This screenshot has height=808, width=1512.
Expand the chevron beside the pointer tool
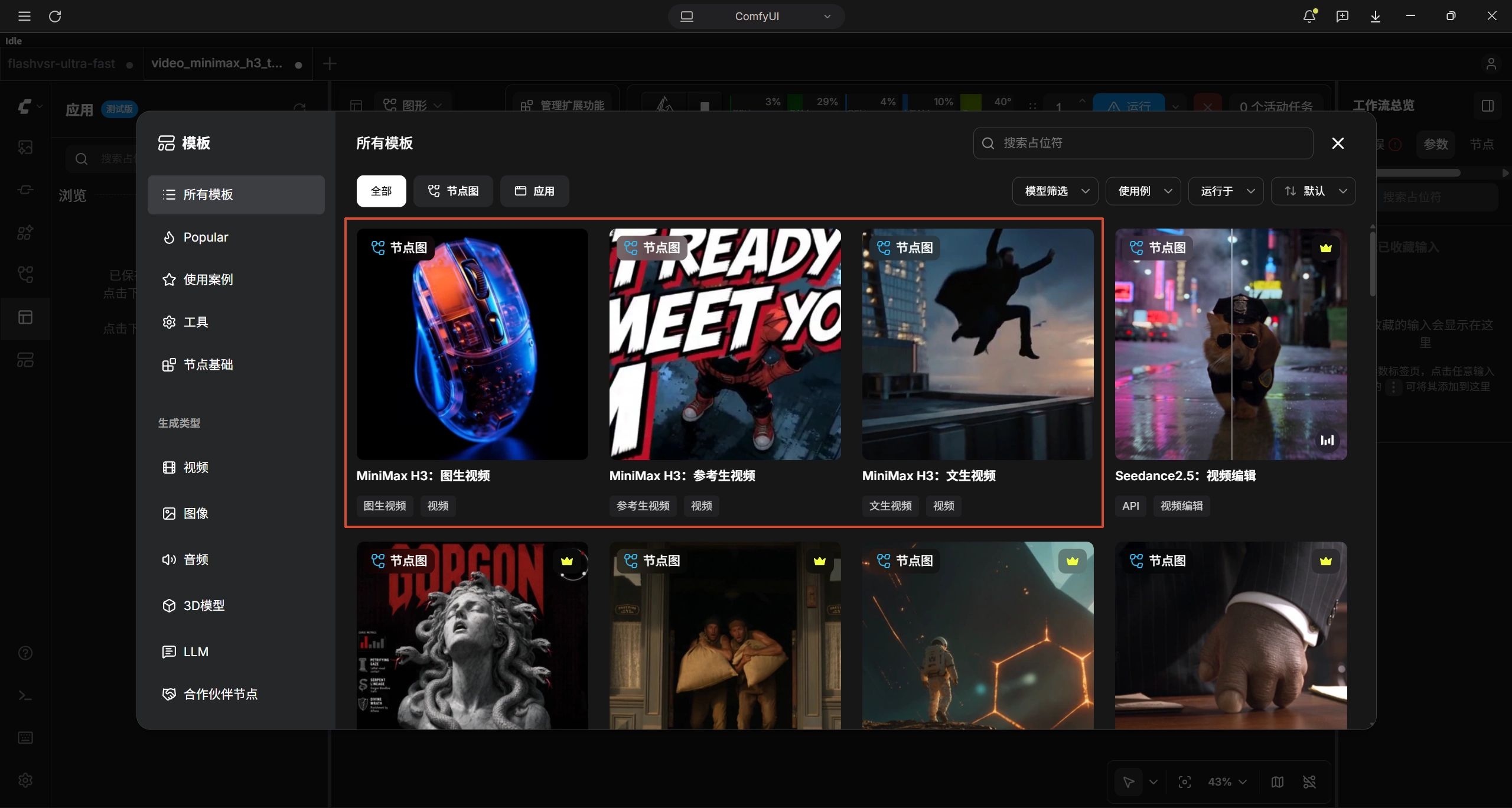[x=1153, y=782]
